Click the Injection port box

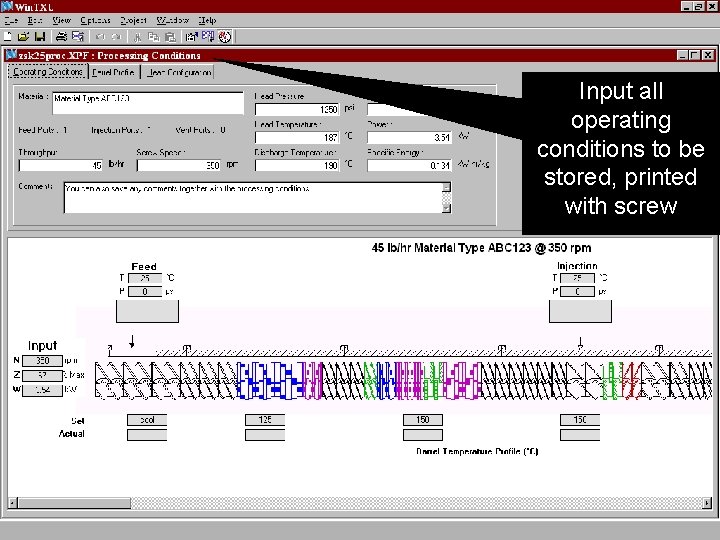click(580, 311)
